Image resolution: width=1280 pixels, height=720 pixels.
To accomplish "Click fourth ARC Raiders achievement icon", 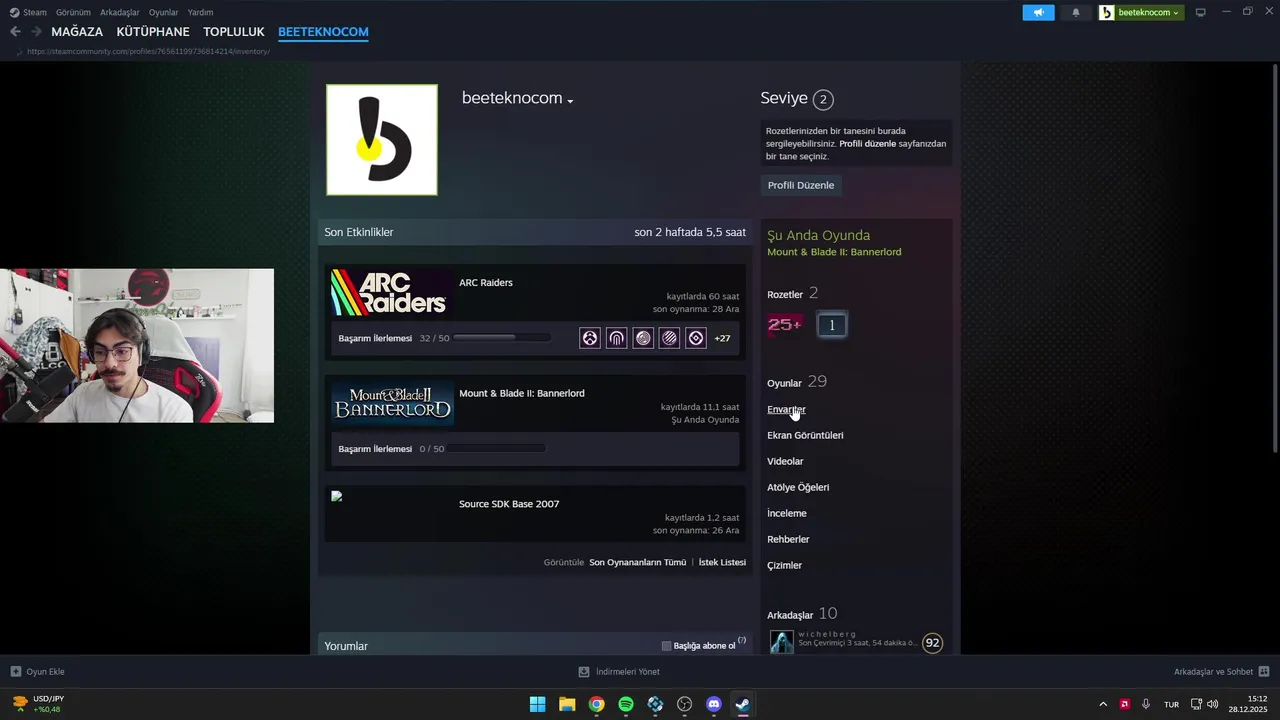I will 670,338.
